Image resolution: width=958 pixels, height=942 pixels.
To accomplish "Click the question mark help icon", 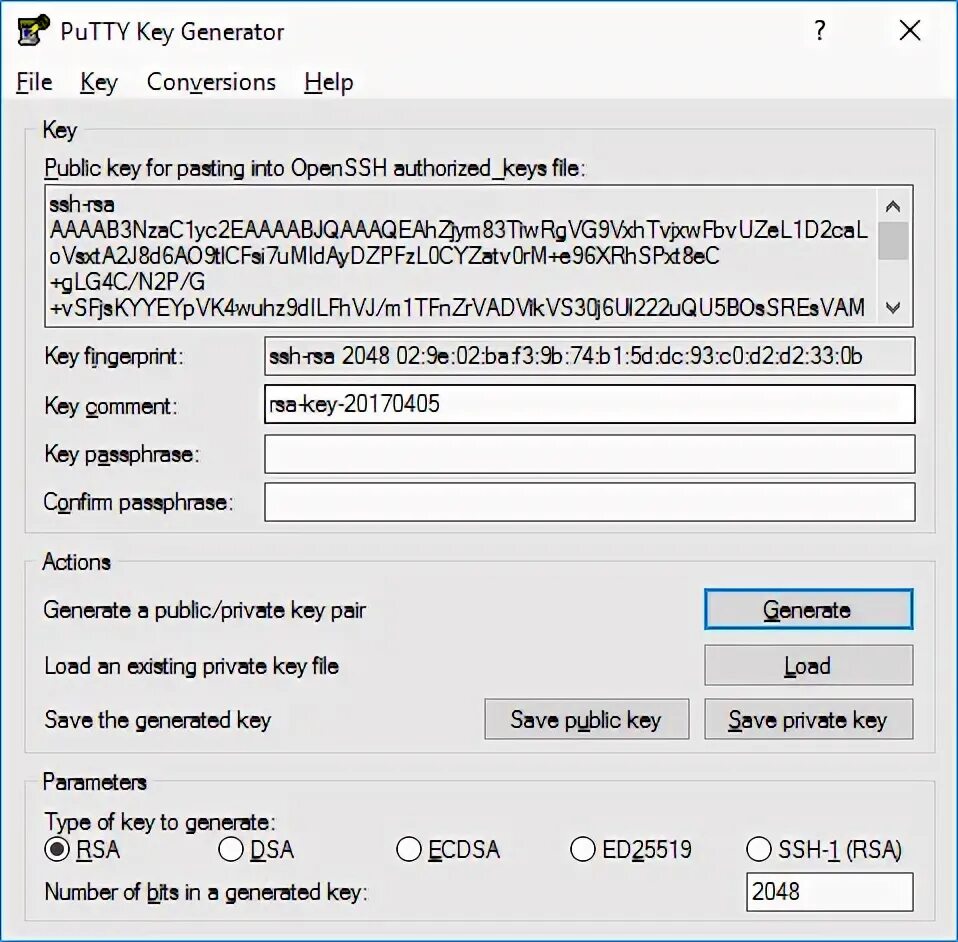I will [x=820, y=30].
